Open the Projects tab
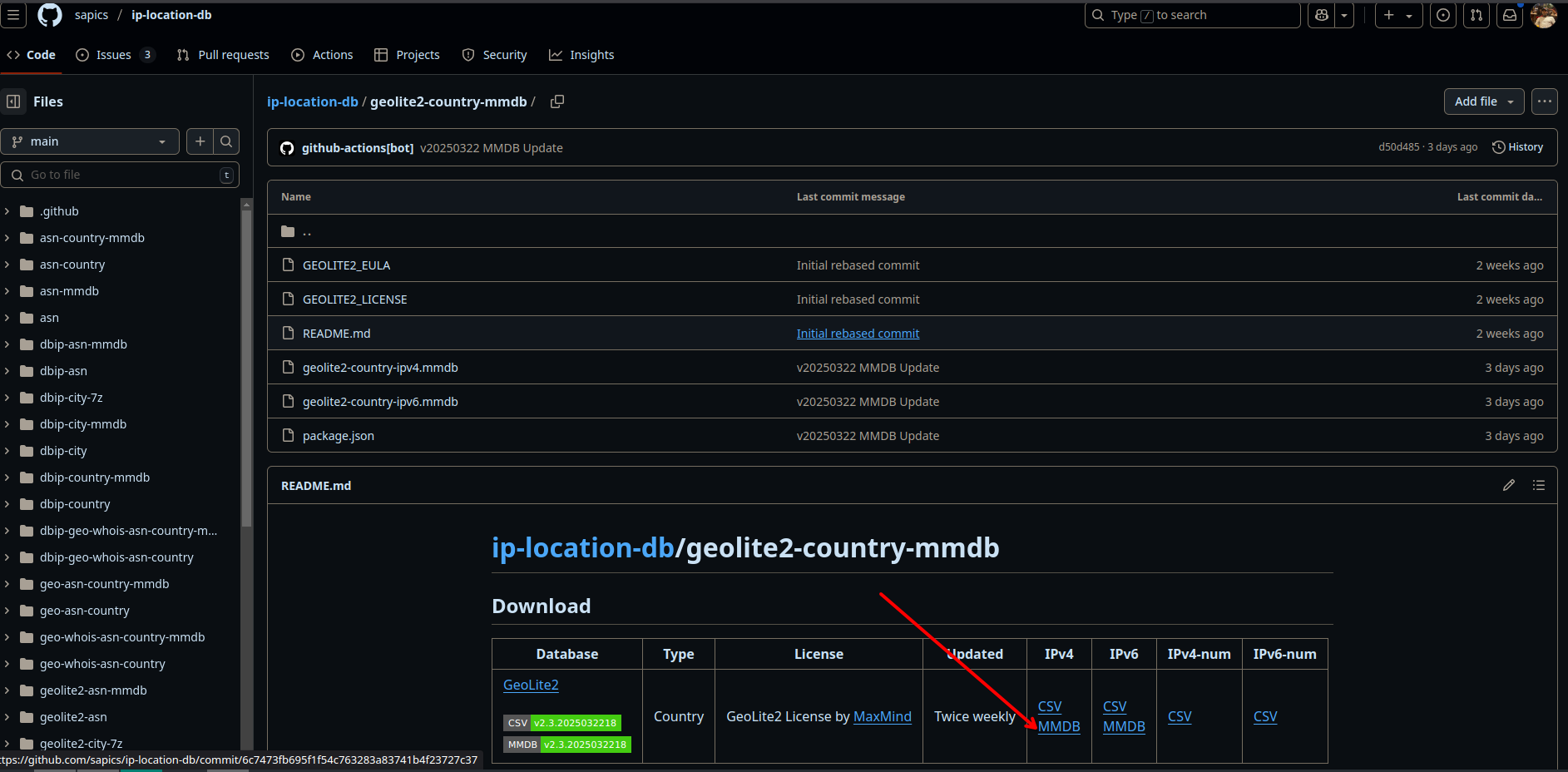This screenshot has width=1568, height=772. (x=407, y=55)
